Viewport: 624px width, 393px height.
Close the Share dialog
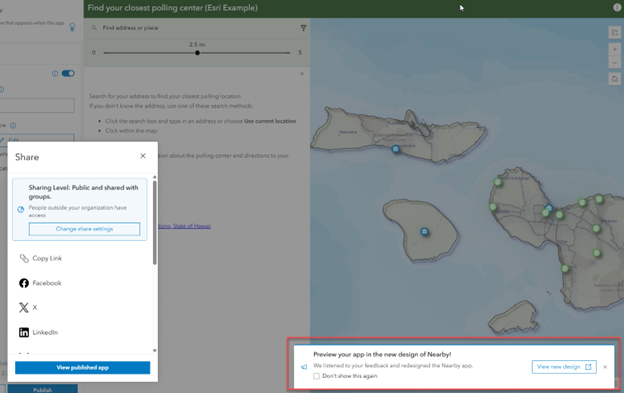point(143,156)
